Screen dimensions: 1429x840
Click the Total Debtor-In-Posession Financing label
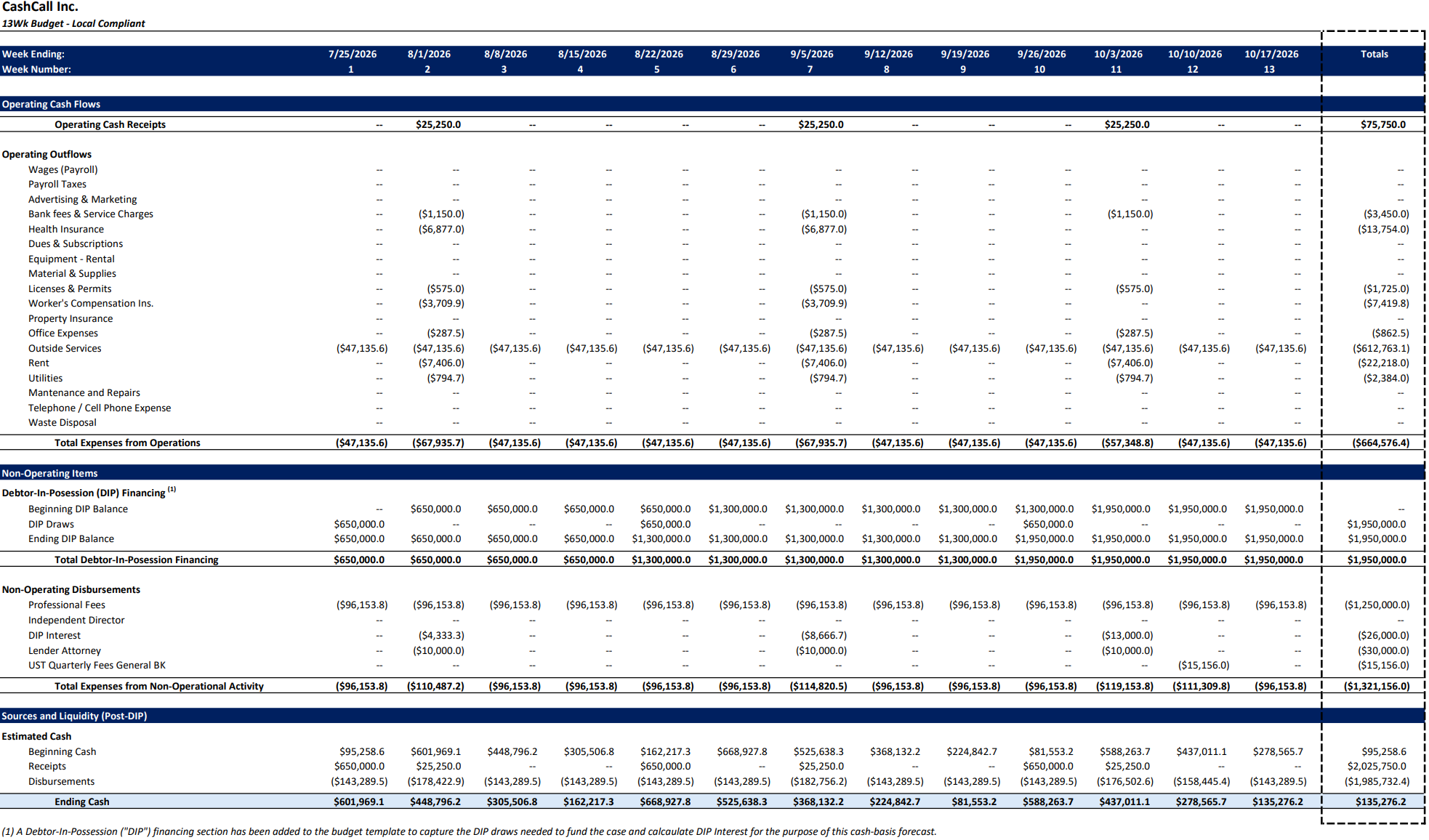(x=137, y=560)
